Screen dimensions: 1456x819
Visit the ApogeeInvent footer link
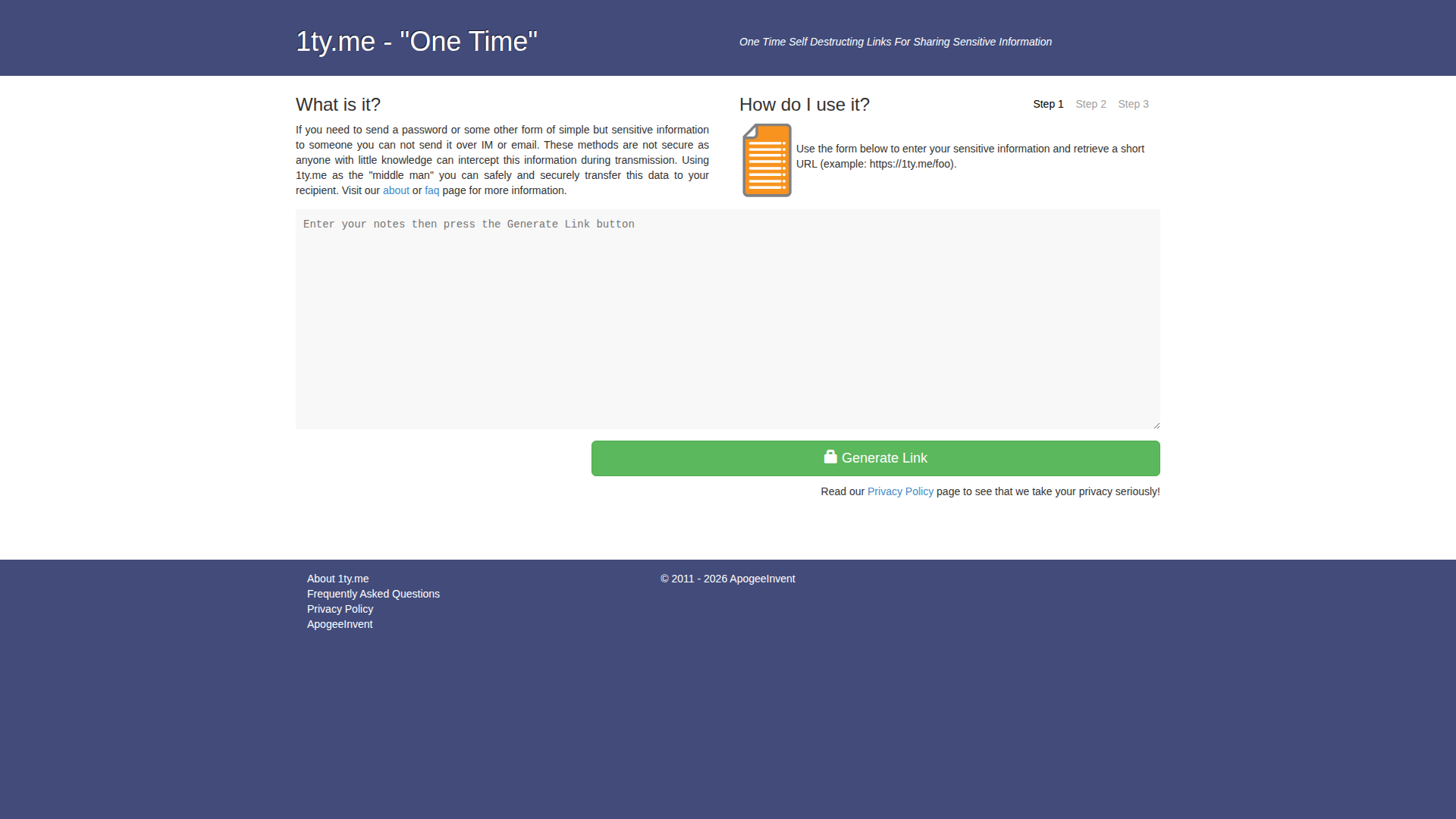tap(340, 624)
